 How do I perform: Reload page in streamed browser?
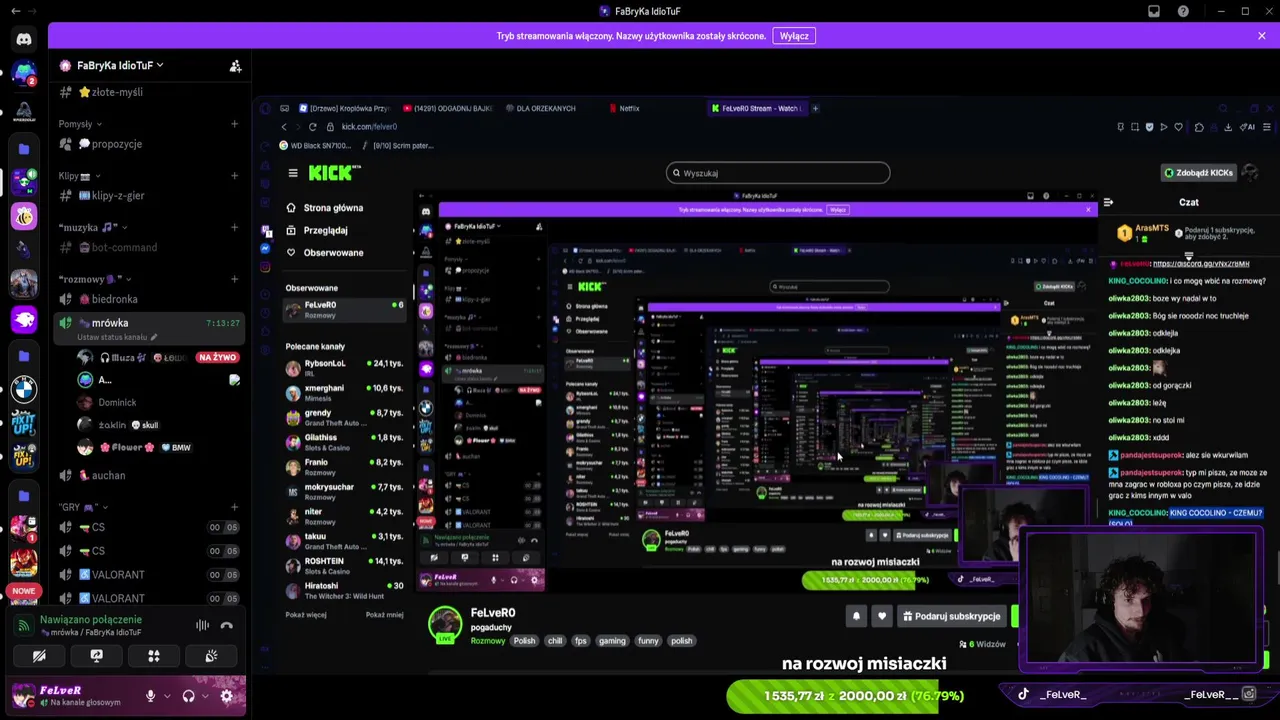[312, 127]
